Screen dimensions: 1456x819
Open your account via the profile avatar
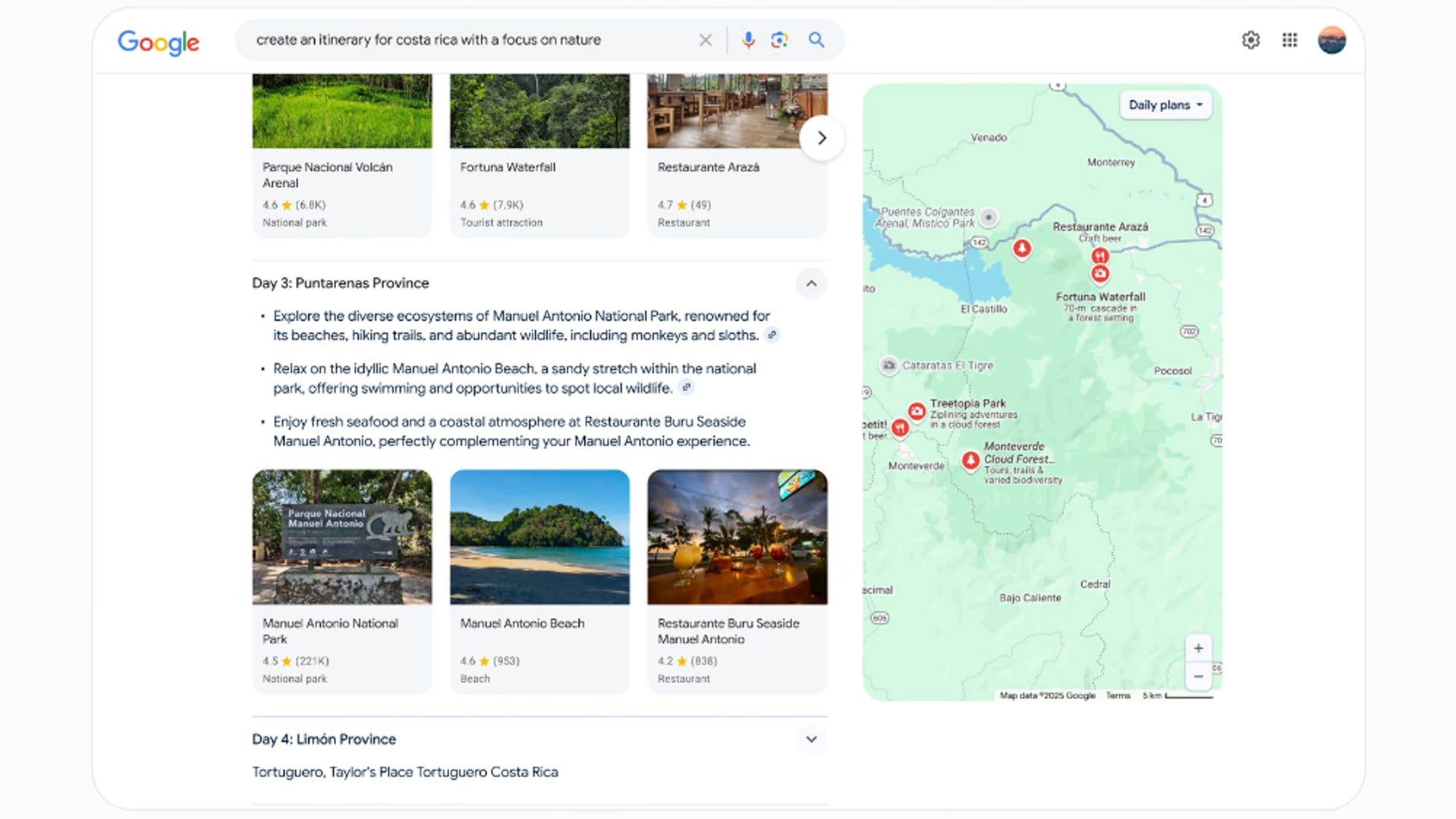click(1332, 39)
